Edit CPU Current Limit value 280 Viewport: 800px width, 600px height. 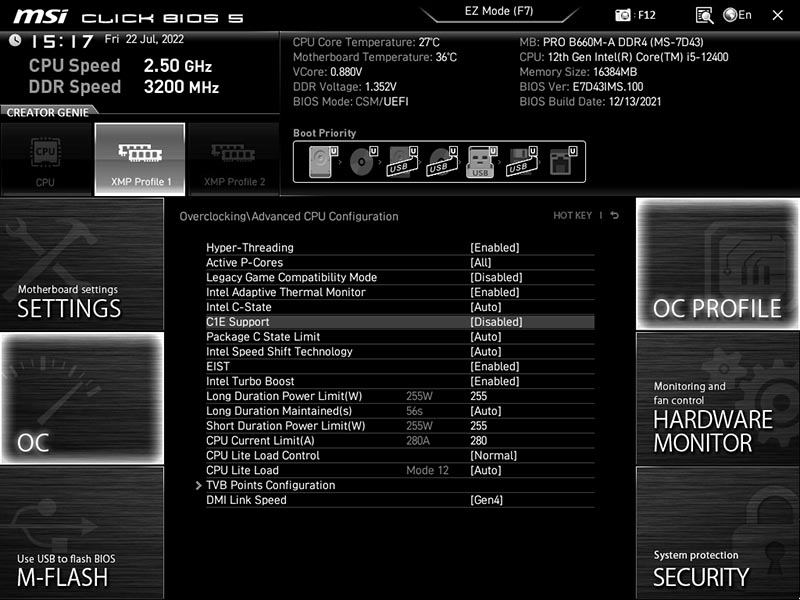point(479,440)
